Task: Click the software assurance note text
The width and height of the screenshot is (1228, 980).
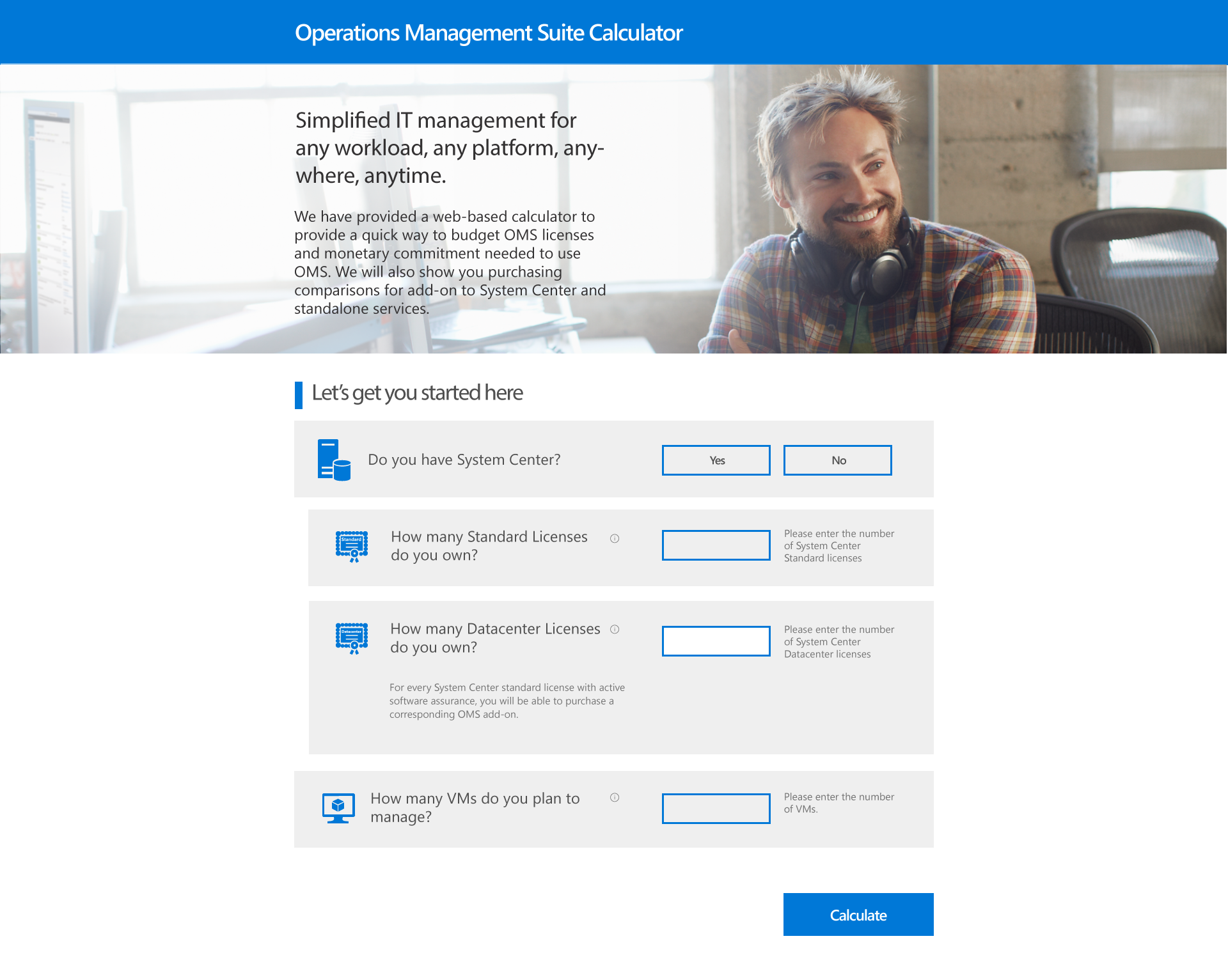Action: (507, 701)
